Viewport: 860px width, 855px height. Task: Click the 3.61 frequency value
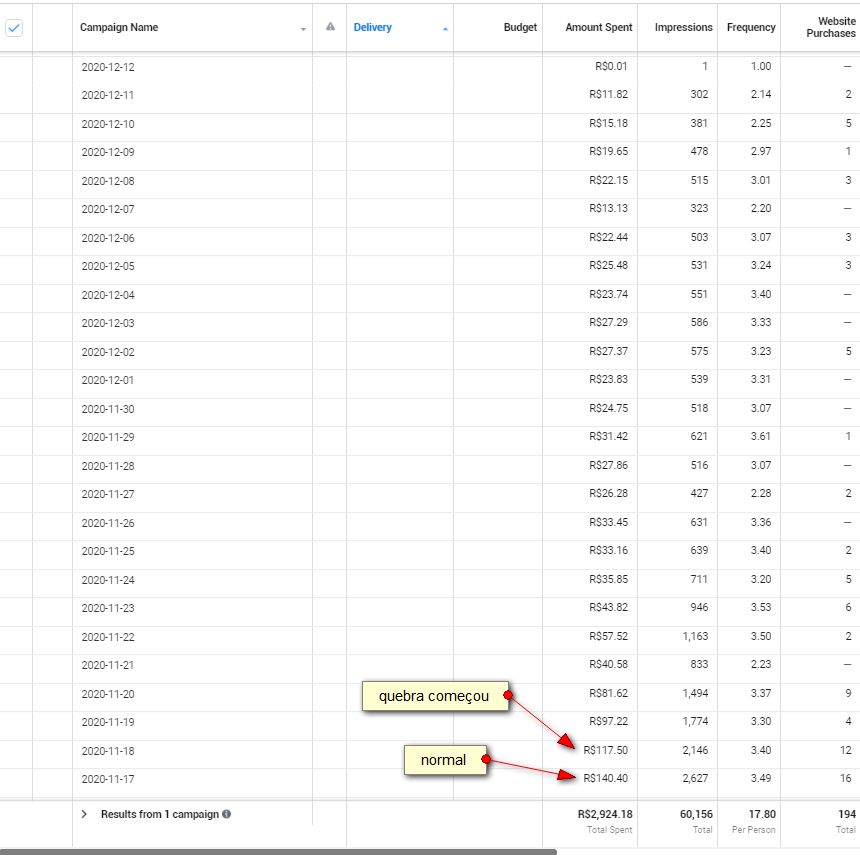click(761, 437)
